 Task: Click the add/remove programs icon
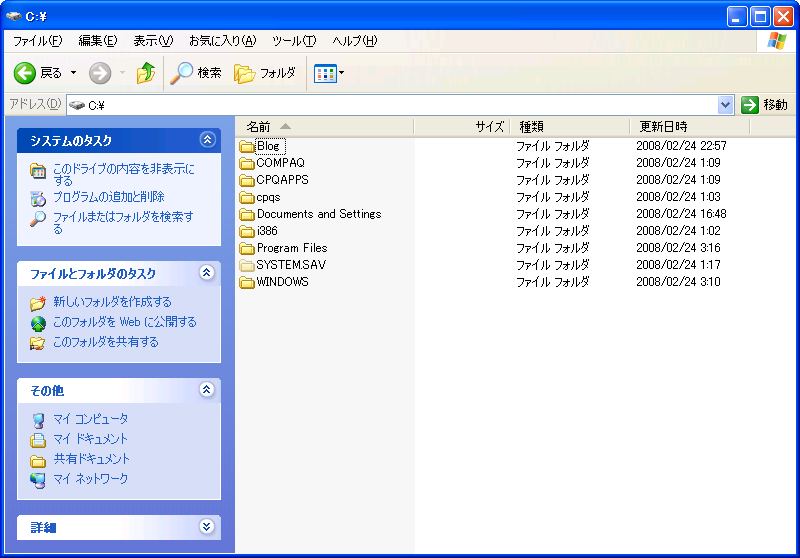38,198
